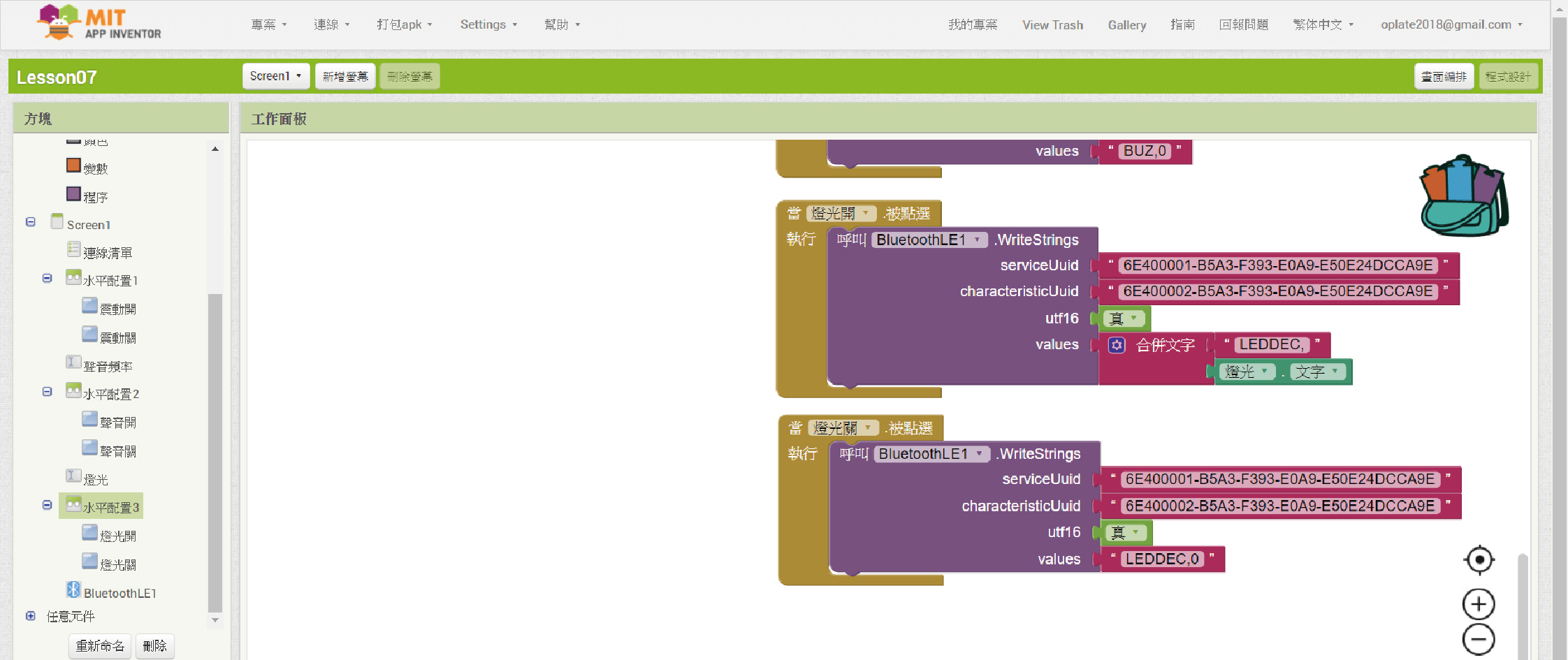Click the 新增螢幕 button
The height and width of the screenshot is (660, 1568).
(345, 76)
